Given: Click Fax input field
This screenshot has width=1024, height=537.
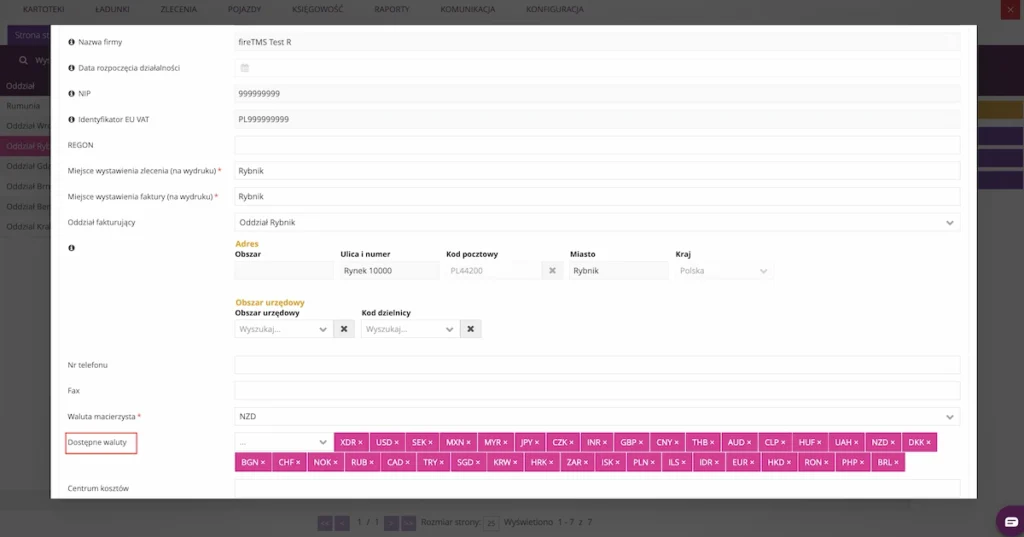Looking at the screenshot, I should [x=597, y=391].
